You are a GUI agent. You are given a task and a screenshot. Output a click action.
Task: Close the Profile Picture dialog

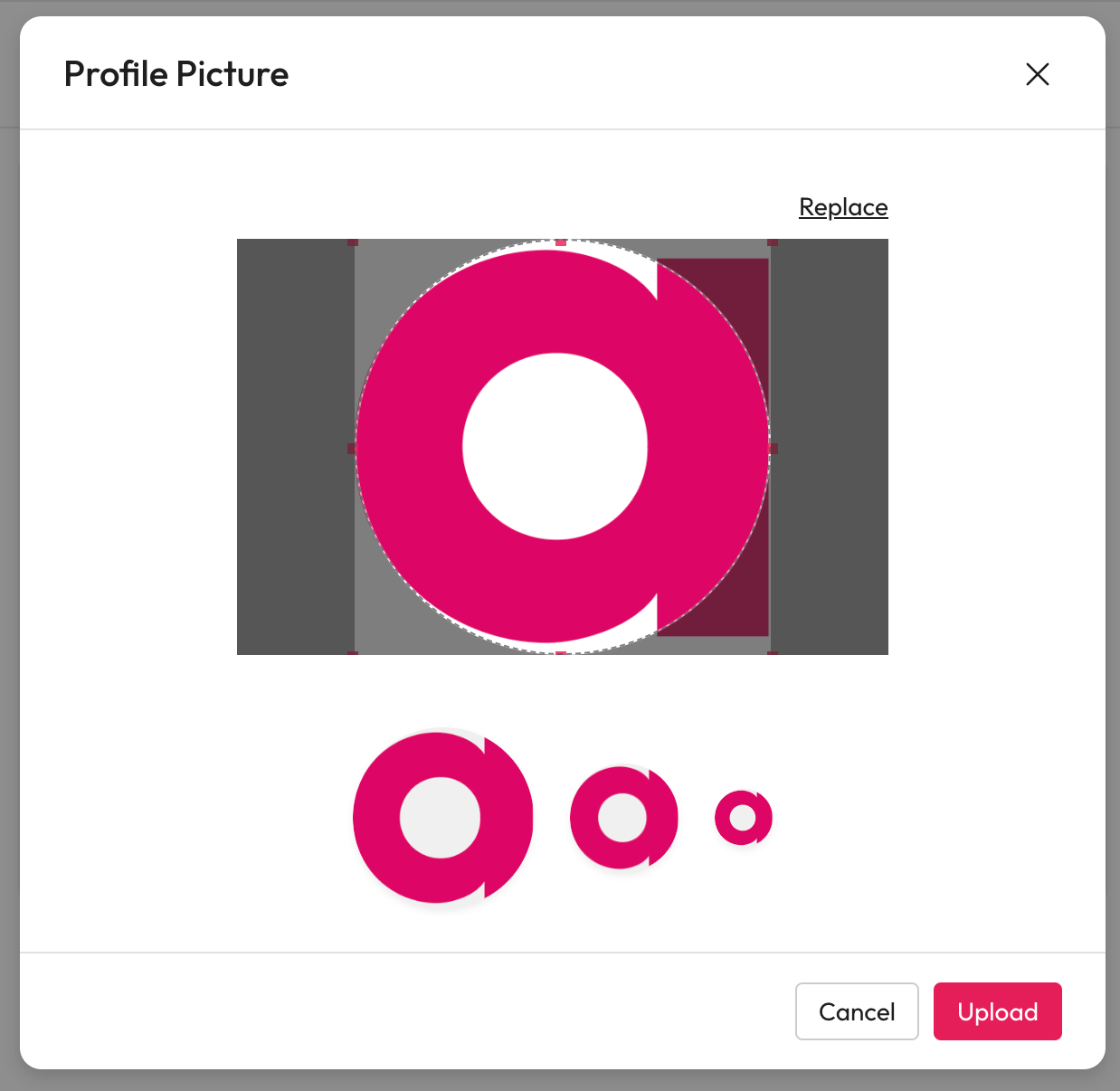point(1038,74)
